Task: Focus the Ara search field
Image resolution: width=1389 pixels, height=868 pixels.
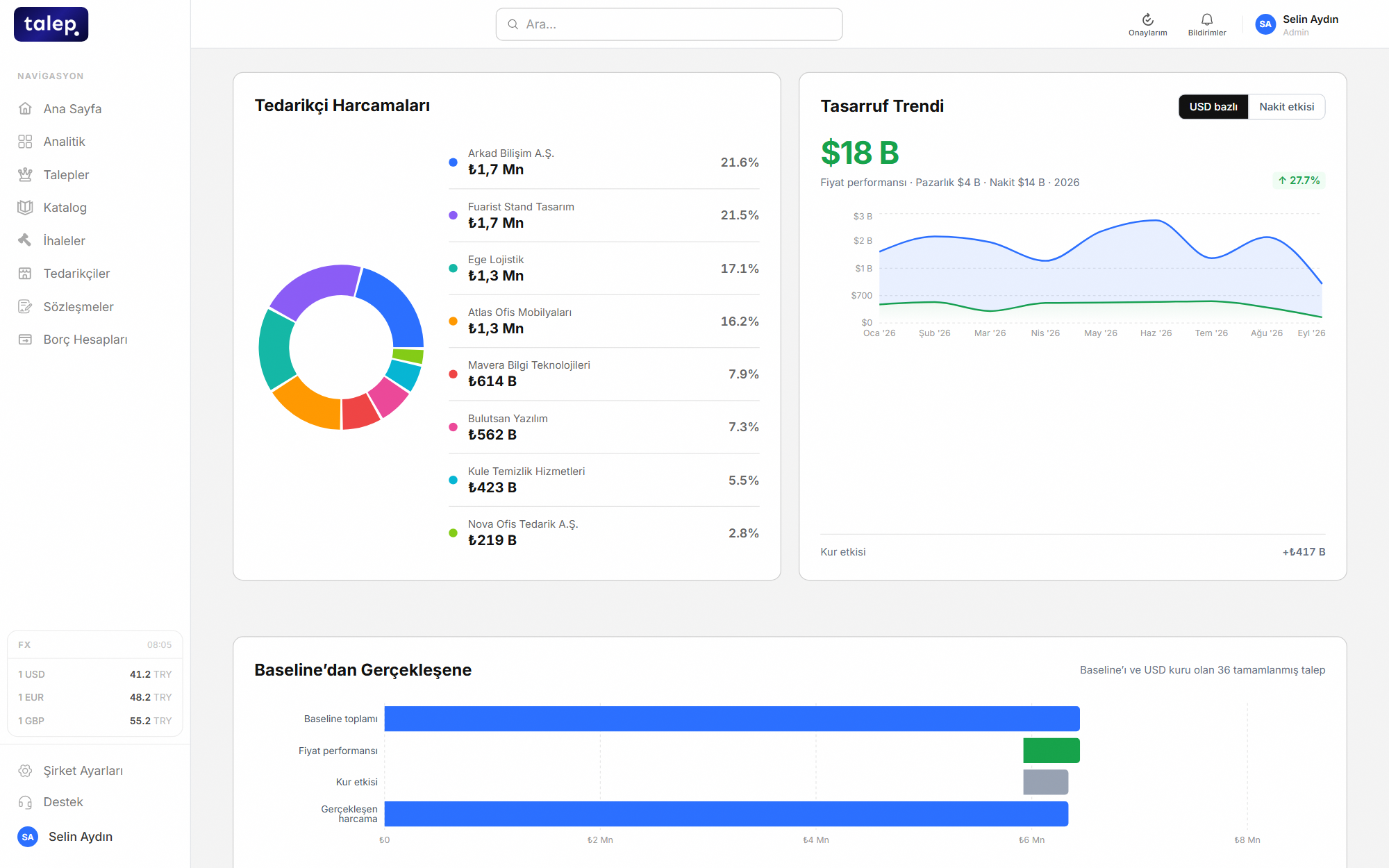Action: [x=669, y=24]
